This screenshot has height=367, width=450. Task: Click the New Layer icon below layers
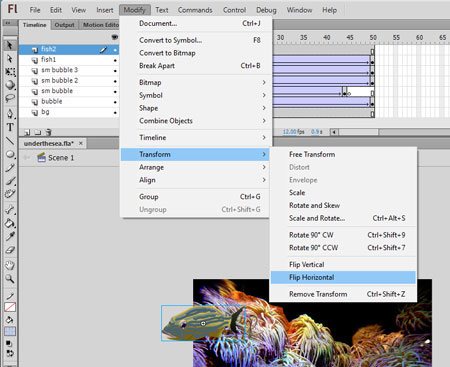click(x=27, y=132)
